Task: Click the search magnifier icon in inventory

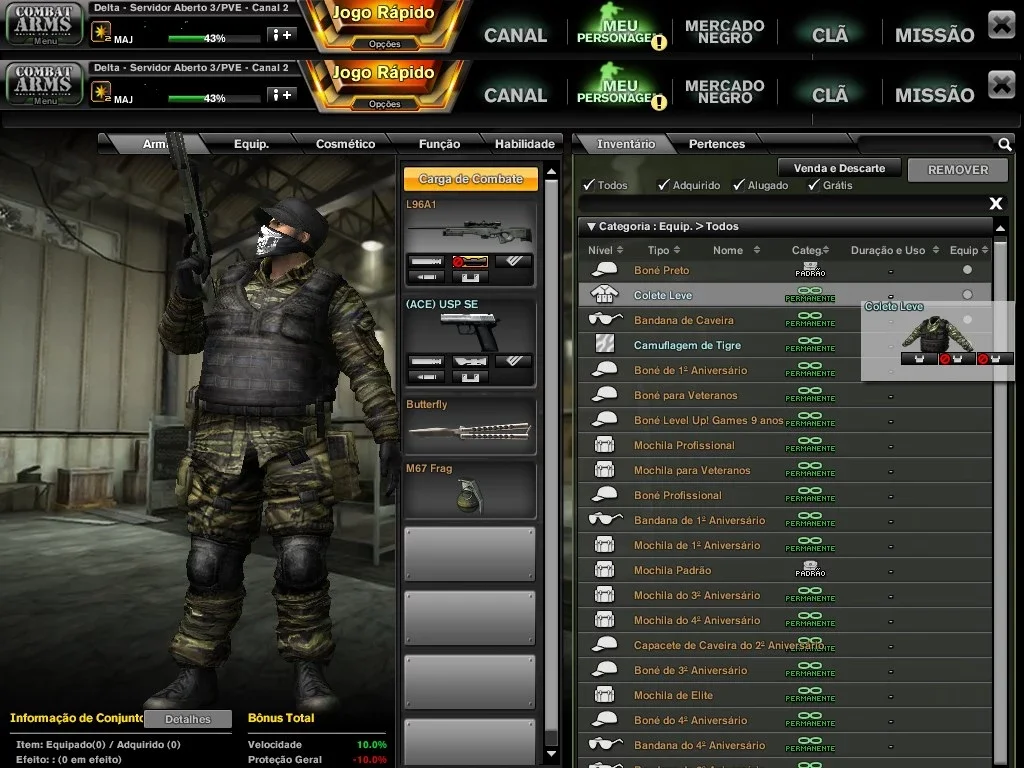Action: coord(1004,144)
